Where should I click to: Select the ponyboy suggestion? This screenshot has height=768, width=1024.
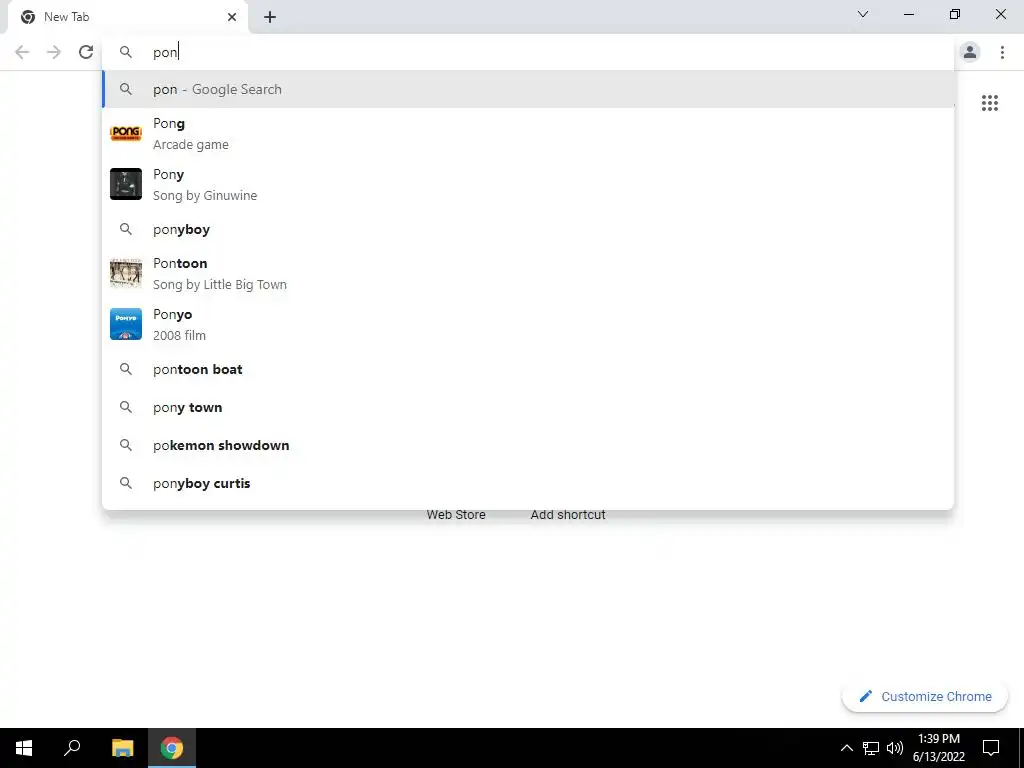(528, 229)
